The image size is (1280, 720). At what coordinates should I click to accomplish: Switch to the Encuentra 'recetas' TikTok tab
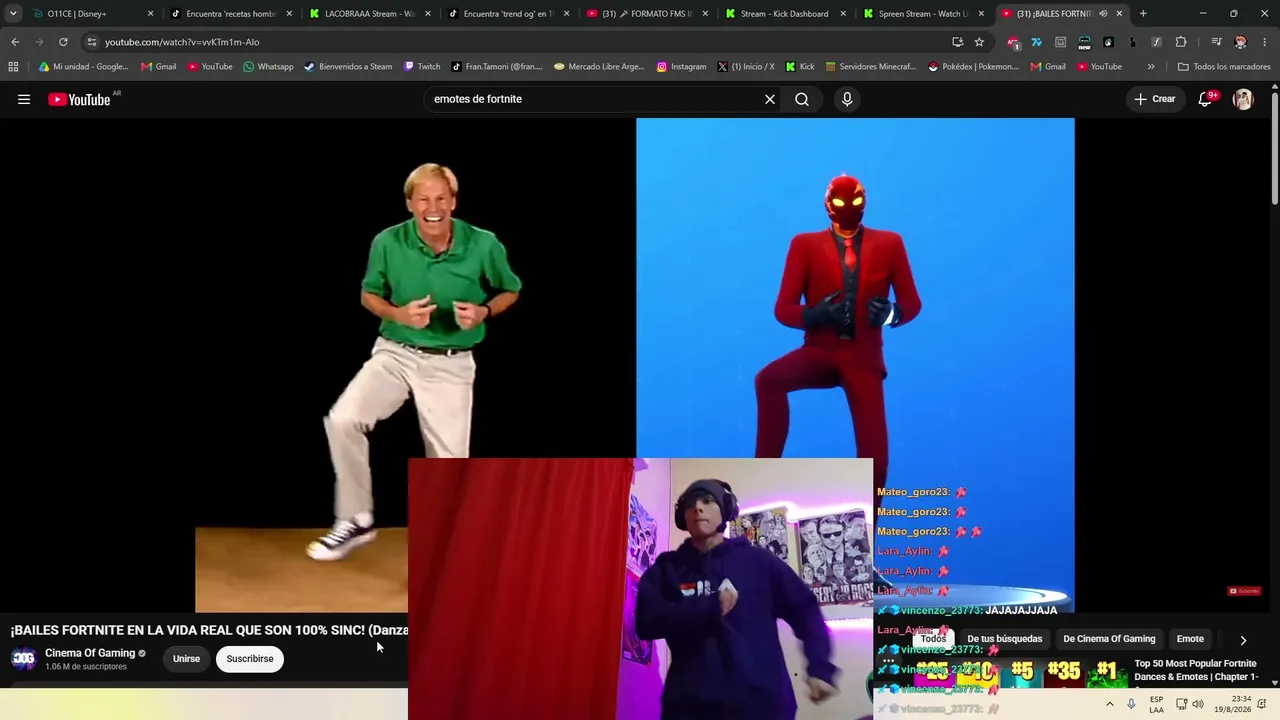[x=229, y=14]
